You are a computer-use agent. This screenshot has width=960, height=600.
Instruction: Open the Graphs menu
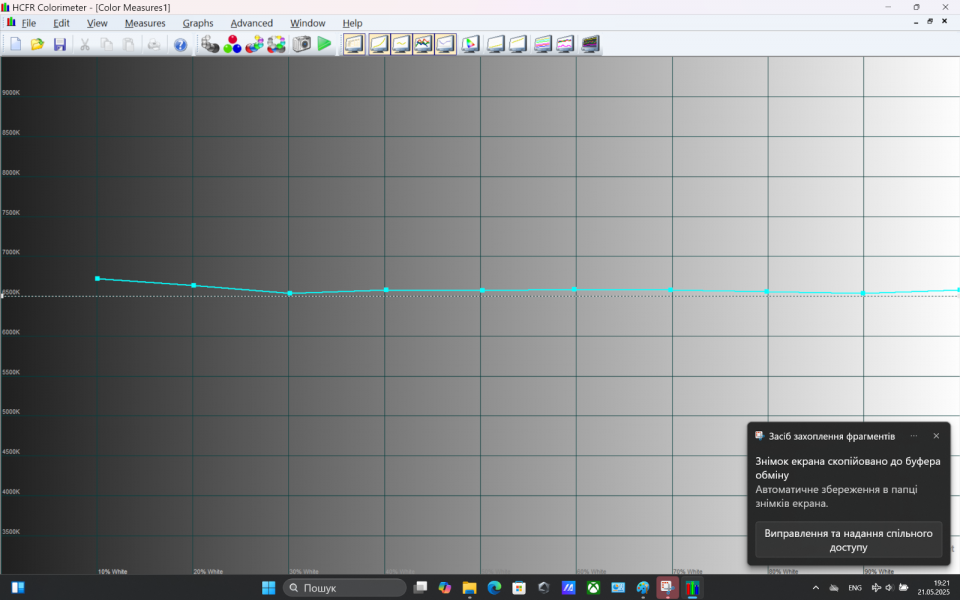coord(198,23)
